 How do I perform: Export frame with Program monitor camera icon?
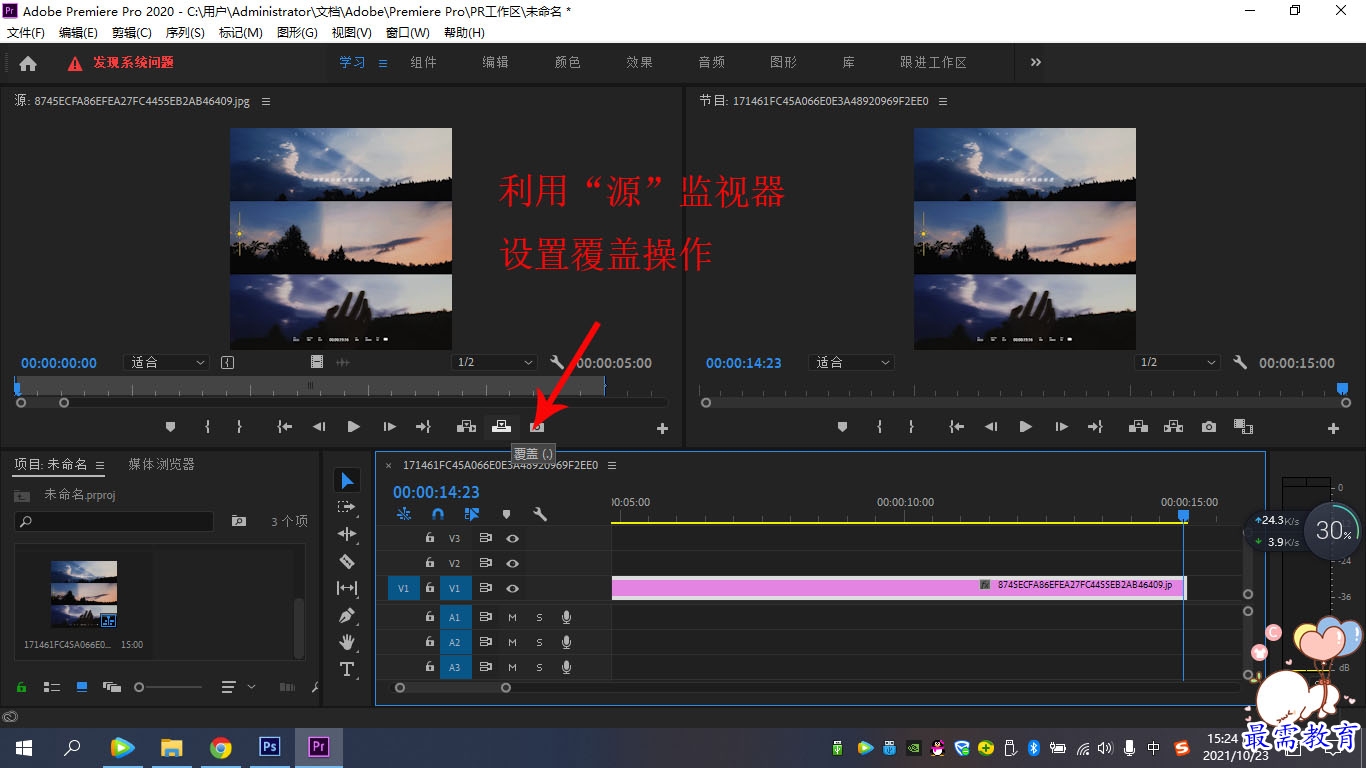[x=1209, y=426]
